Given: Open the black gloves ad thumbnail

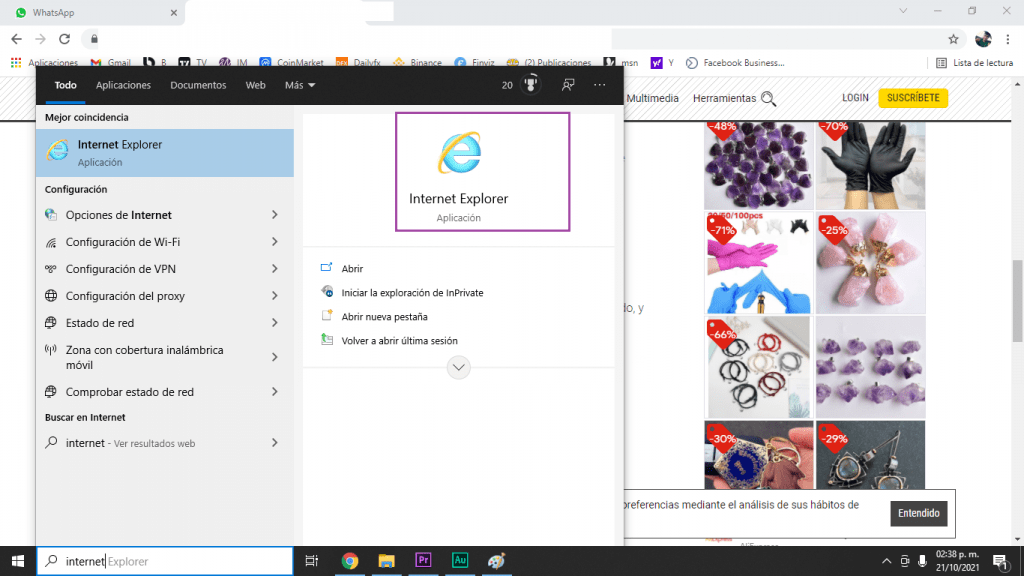Looking at the screenshot, I should coord(871,165).
